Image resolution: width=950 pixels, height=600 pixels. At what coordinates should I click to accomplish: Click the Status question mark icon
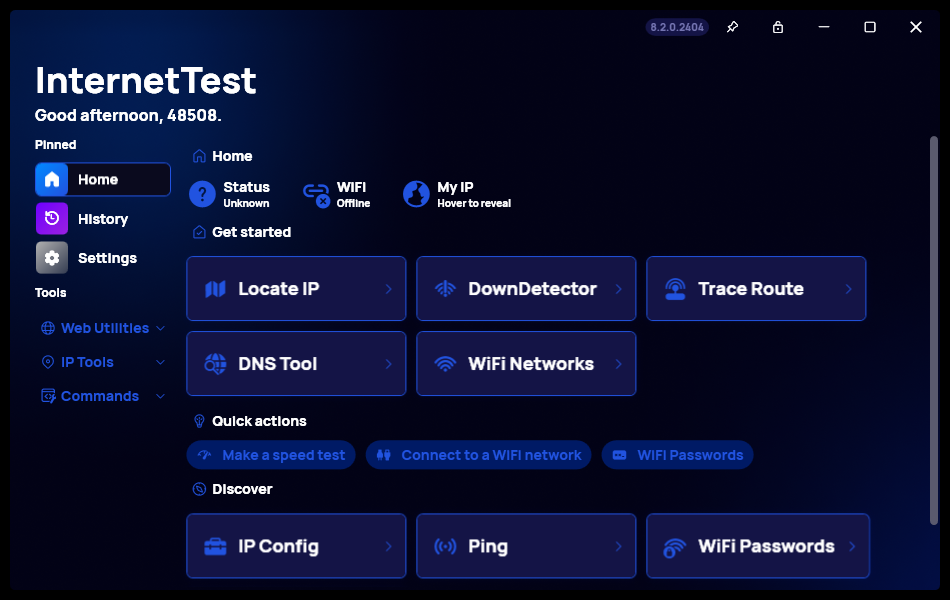pyautogui.click(x=202, y=195)
